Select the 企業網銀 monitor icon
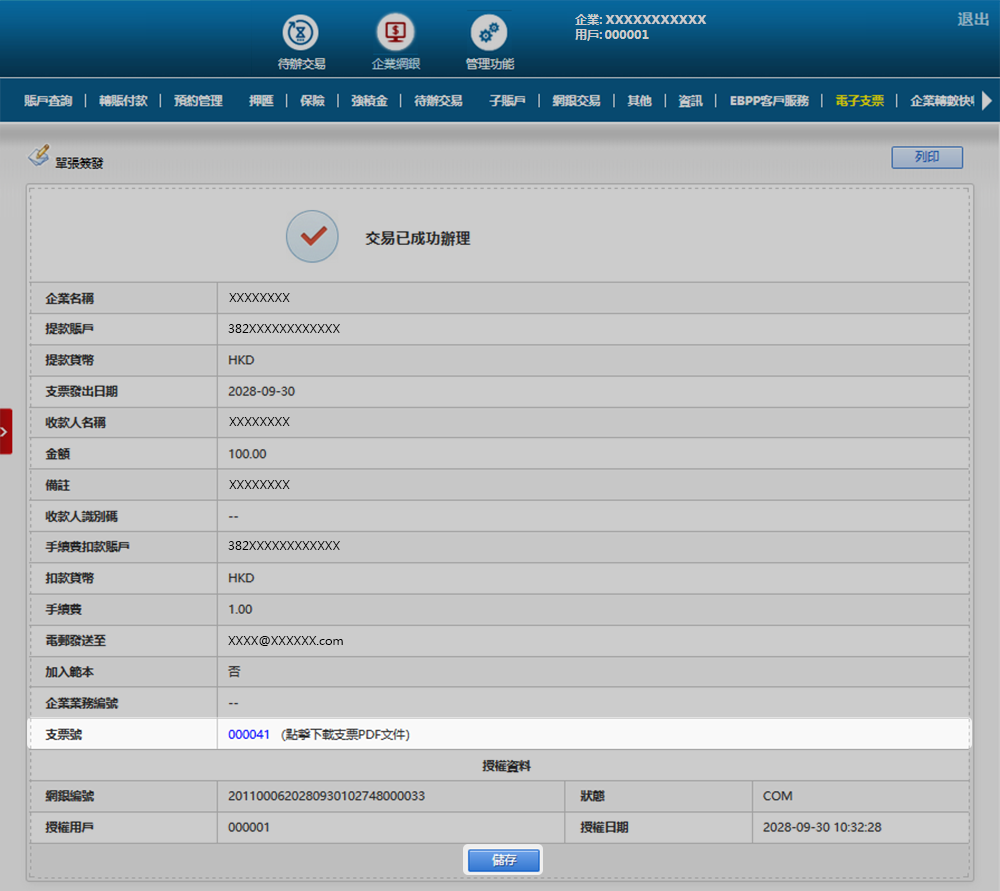 pos(395,33)
